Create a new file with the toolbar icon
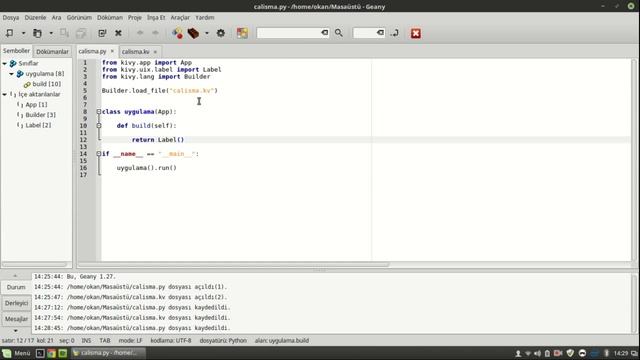The image size is (640, 360). 9,33
